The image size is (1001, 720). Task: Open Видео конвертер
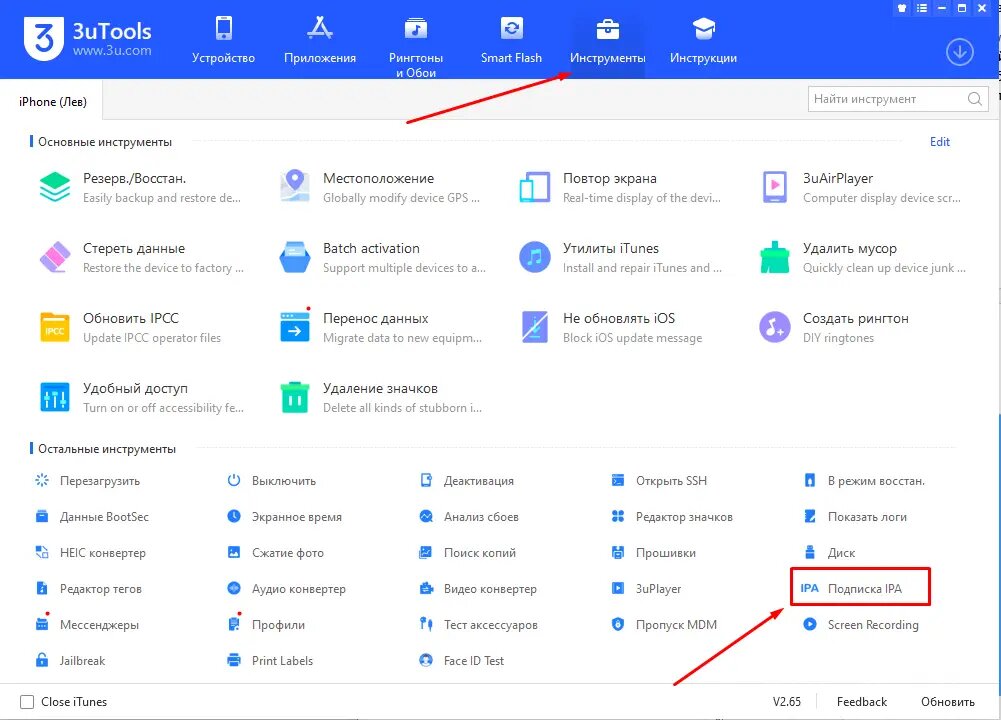pyautogui.click(x=478, y=589)
